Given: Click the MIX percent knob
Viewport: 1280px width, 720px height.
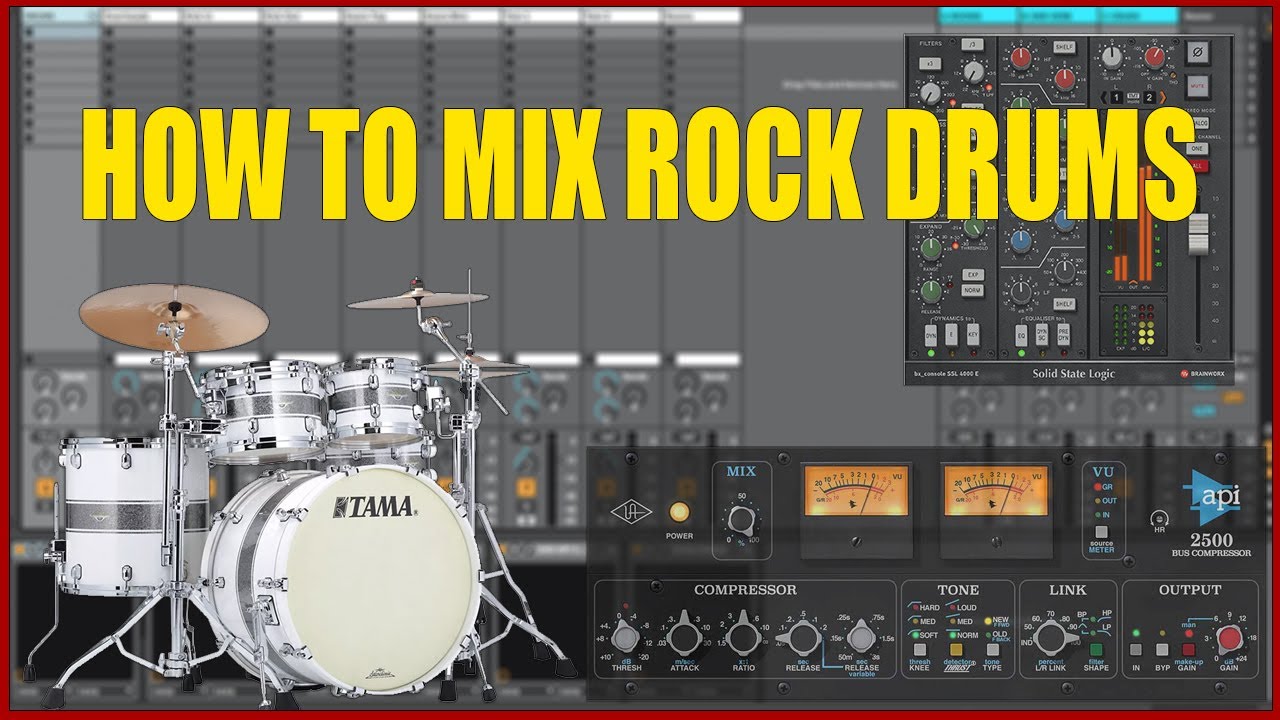Looking at the screenshot, I should click(742, 520).
